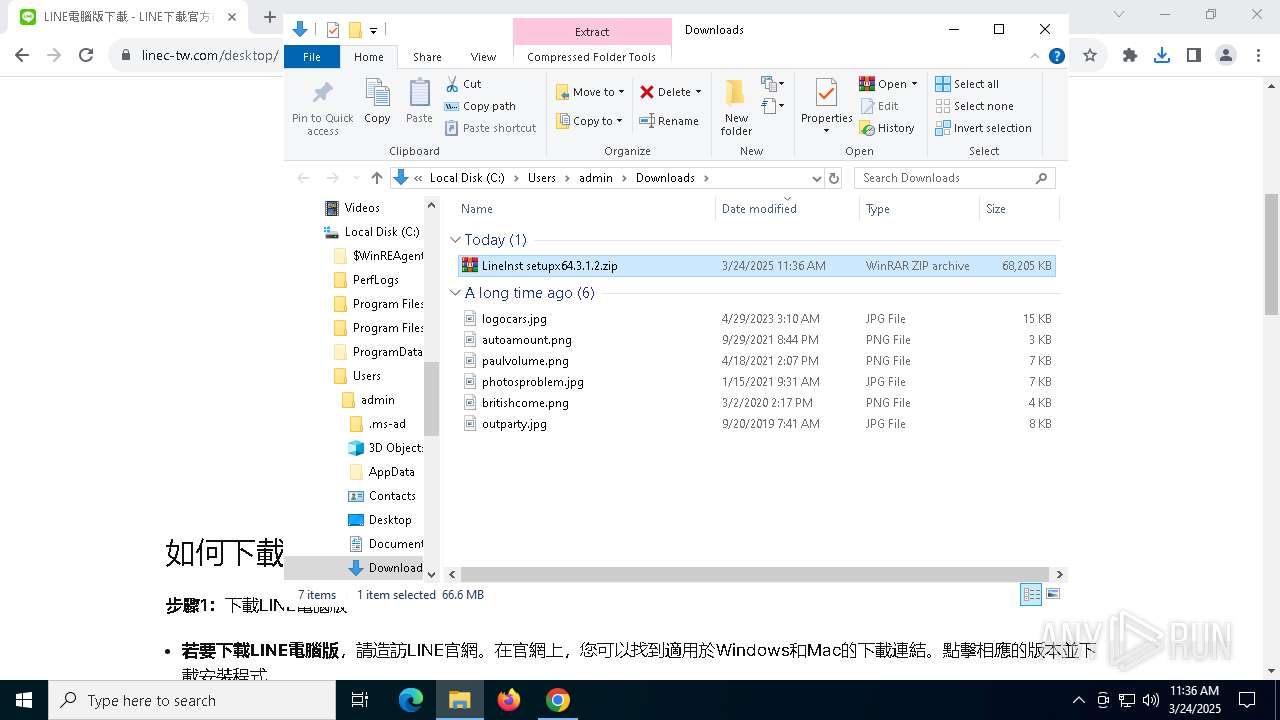Image resolution: width=1280 pixels, height=720 pixels.
Task: Open Firefox from the taskbar
Action: pyautogui.click(x=509, y=700)
